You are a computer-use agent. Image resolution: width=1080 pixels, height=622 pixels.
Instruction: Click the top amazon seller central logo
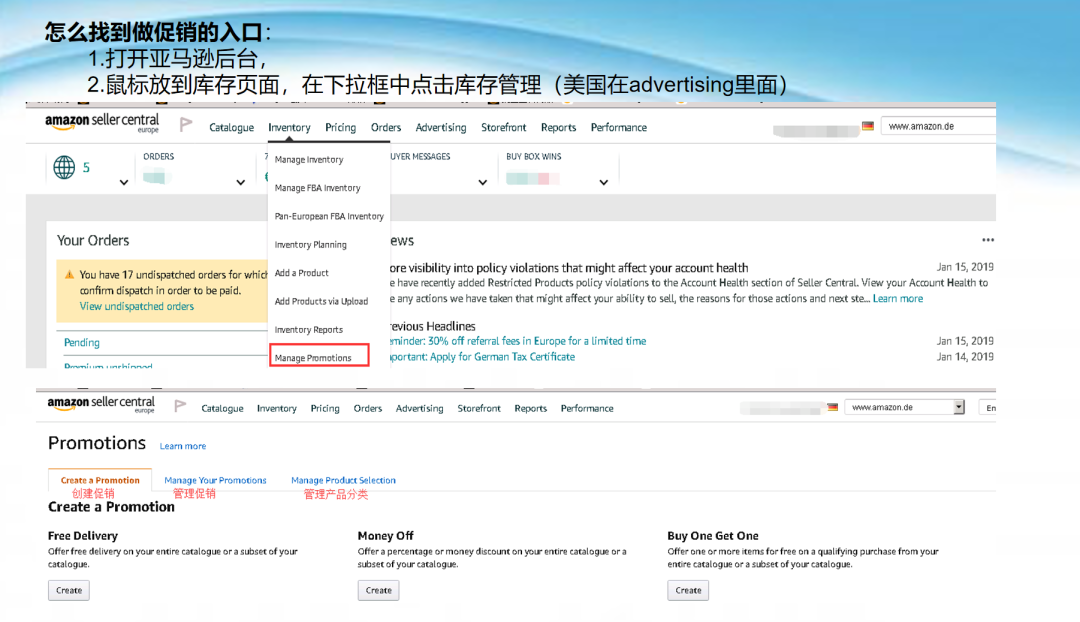(102, 123)
